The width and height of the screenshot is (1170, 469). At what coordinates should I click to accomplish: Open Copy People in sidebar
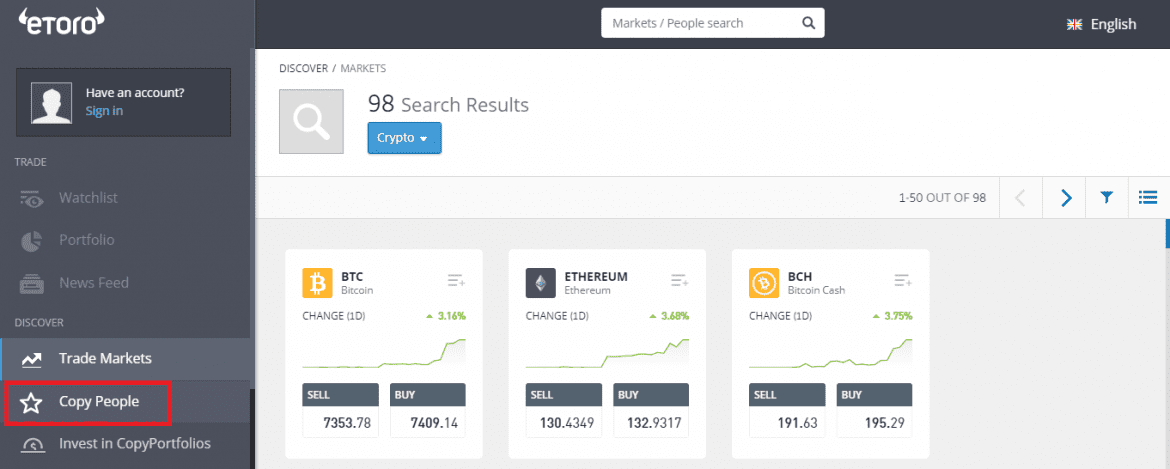pyautogui.click(x=98, y=402)
